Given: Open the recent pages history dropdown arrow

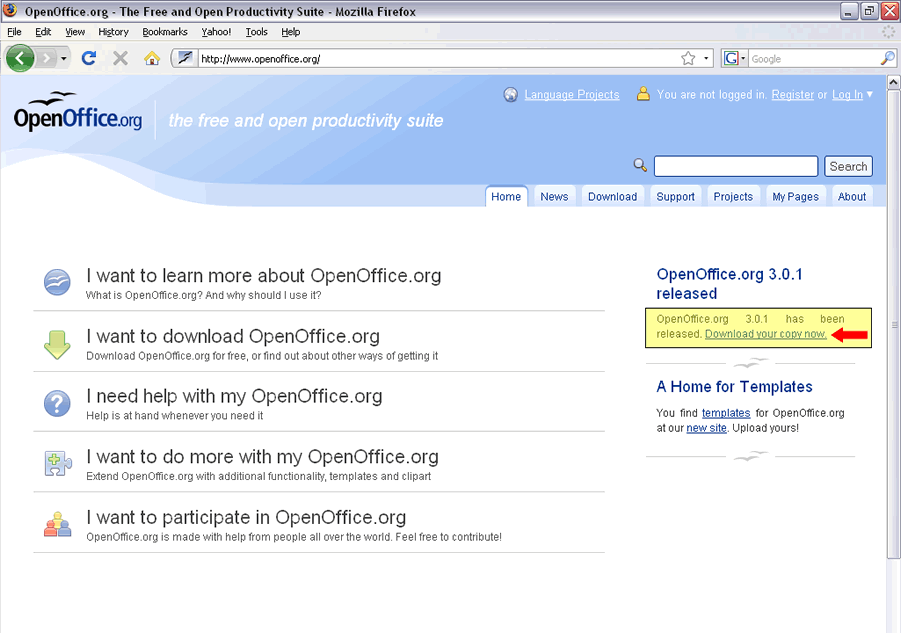Looking at the screenshot, I should (64, 59).
